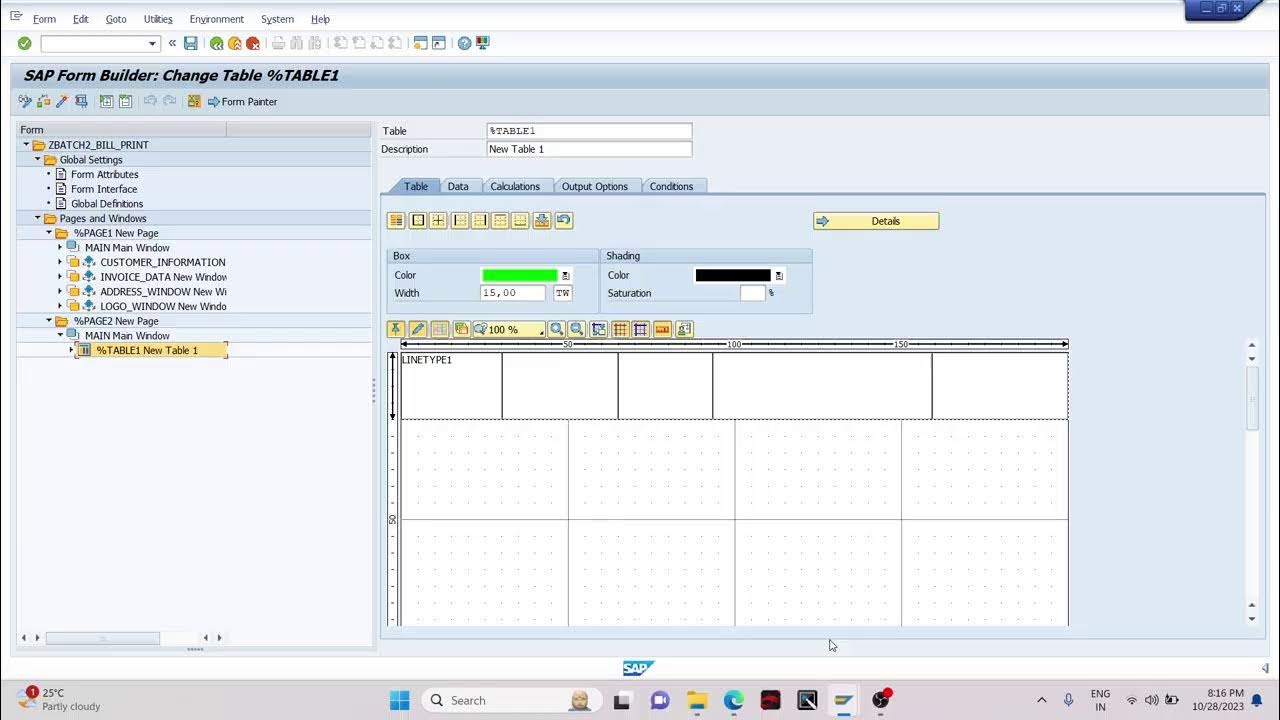Click the TW width unit button
The image size is (1280, 720).
563,293
